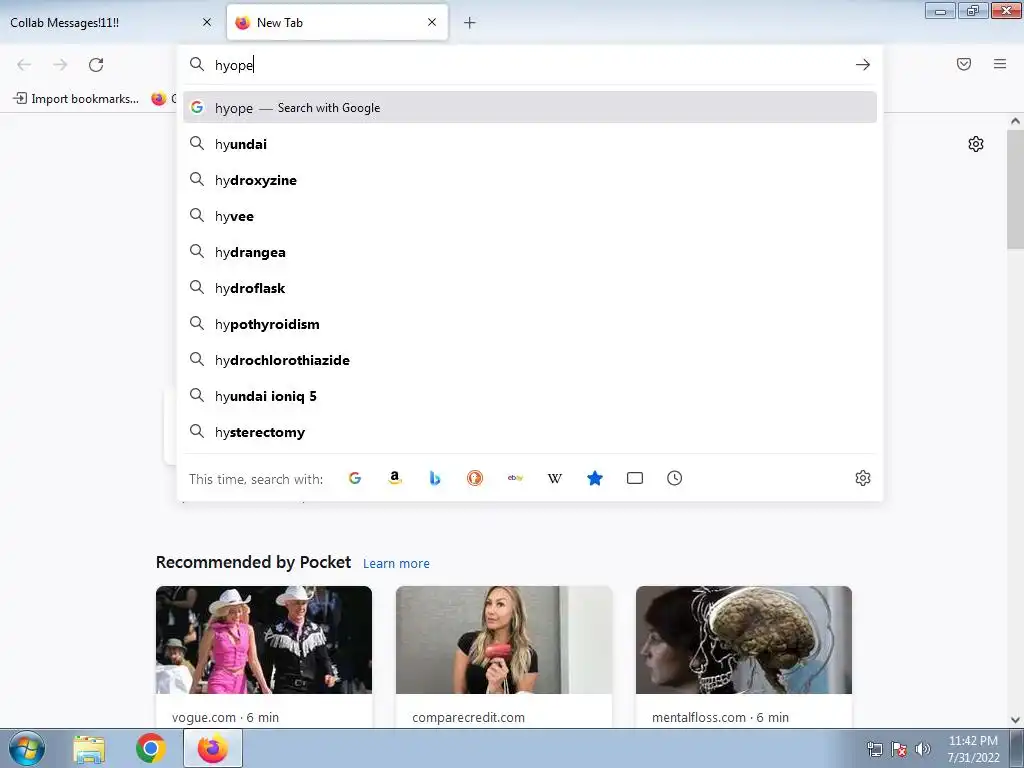Click the back navigation arrow
This screenshot has width=1024, height=768.
[x=24, y=65]
